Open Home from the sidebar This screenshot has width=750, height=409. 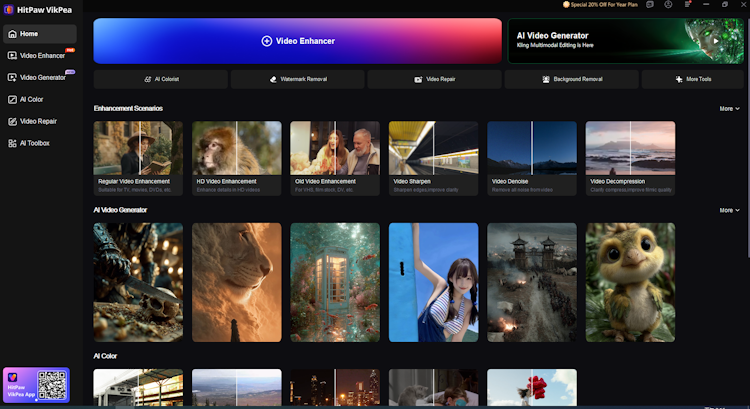pyautogui.click(x=40, y=34)
